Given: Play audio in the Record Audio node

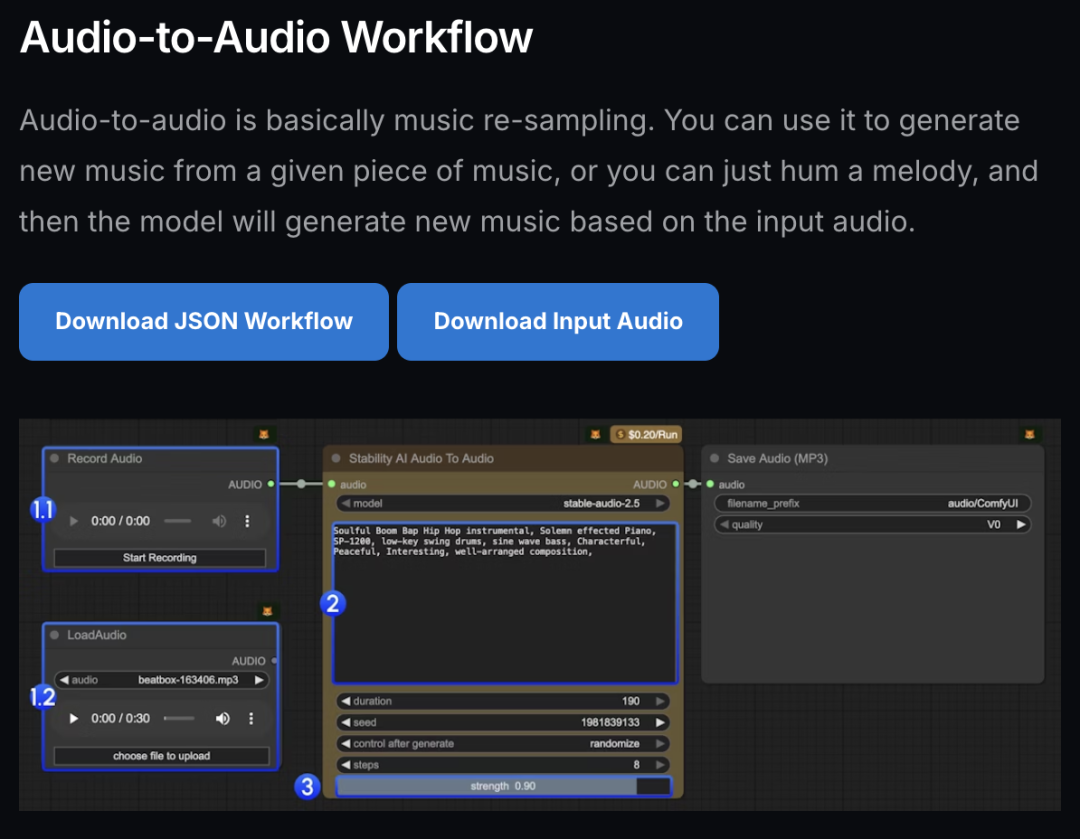Looking at the screenshot, I should pyautogui.click(x=73, y=521).
